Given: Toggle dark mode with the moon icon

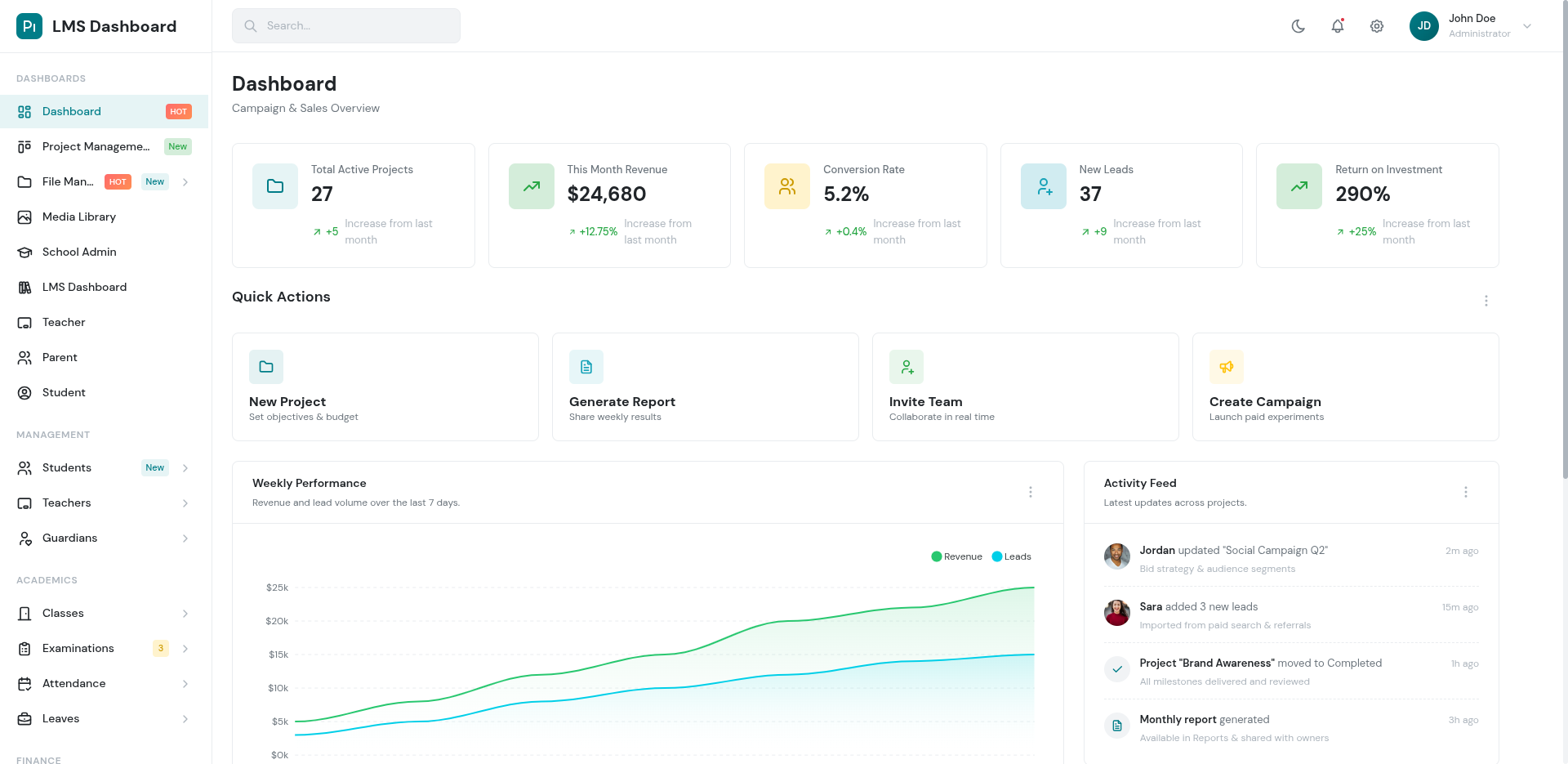Looking at the screenshot, I should click(1298, 25).
